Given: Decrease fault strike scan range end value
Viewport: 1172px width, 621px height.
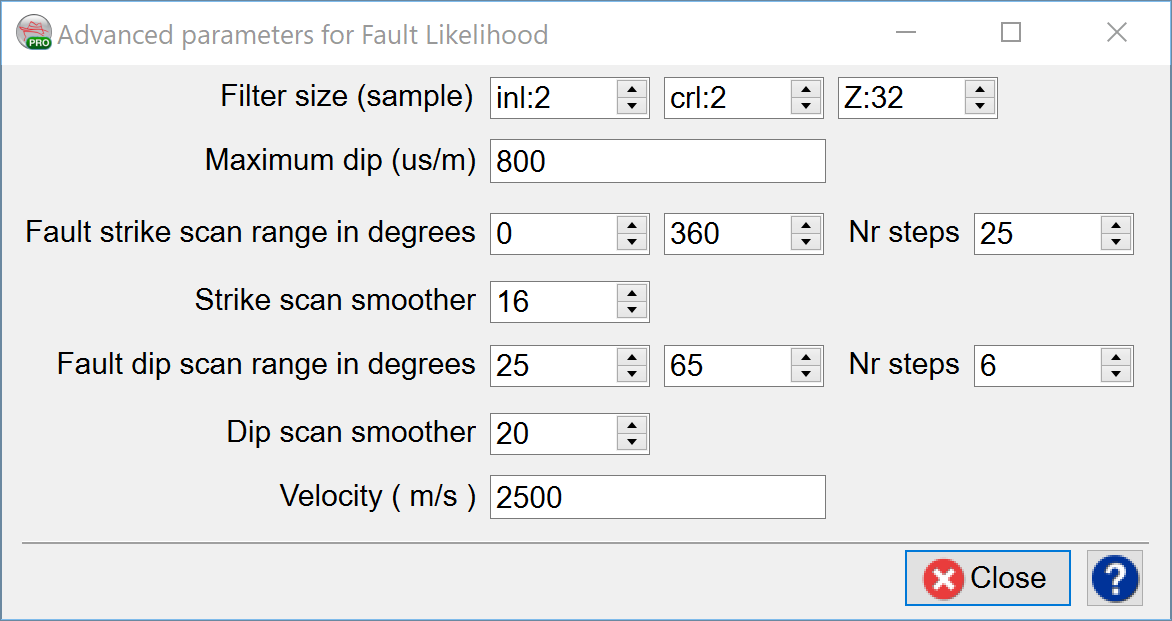Looking at the screenshot, I should 806,241.
